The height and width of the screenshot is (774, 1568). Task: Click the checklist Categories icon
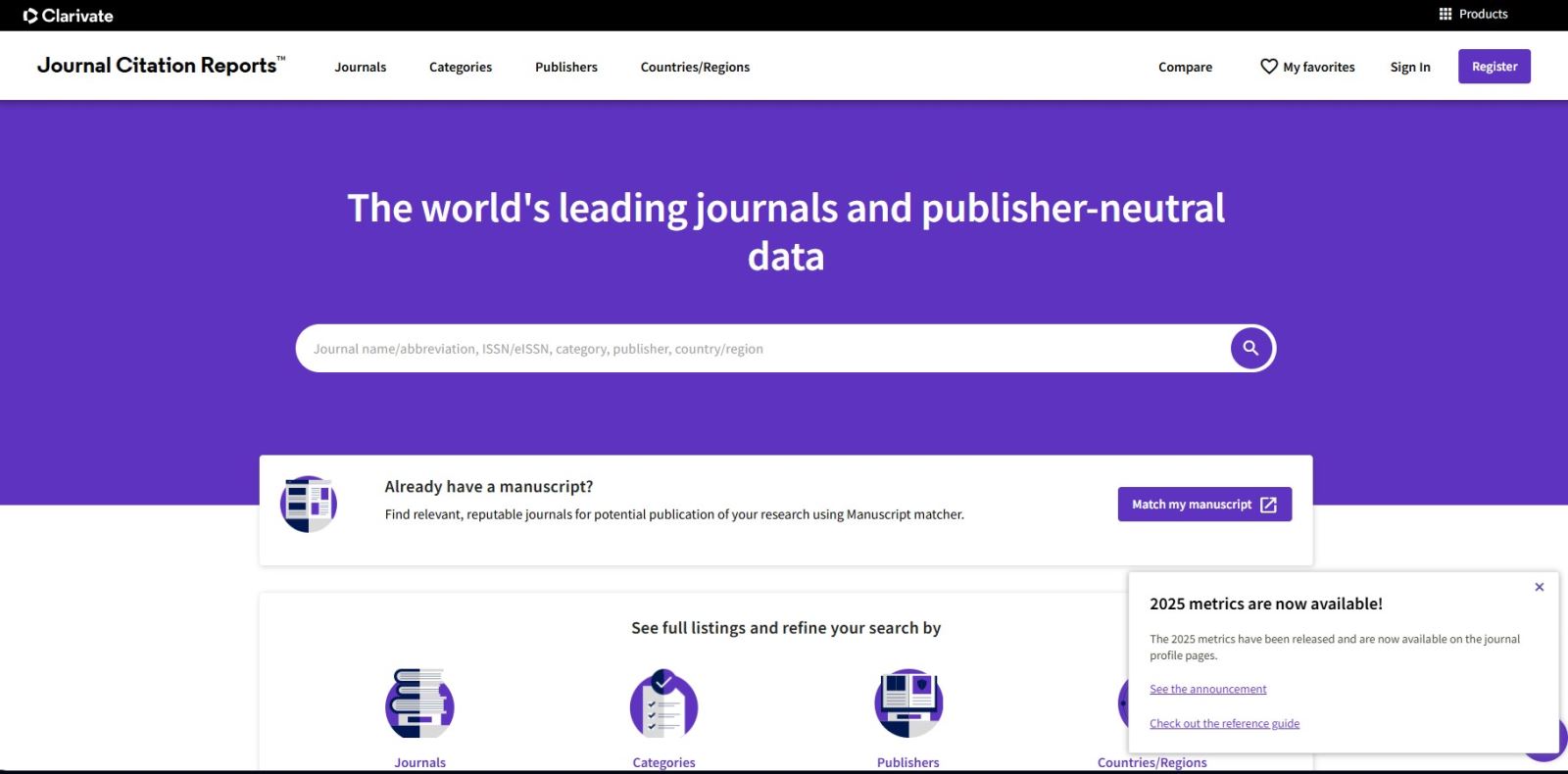(663, 703)
